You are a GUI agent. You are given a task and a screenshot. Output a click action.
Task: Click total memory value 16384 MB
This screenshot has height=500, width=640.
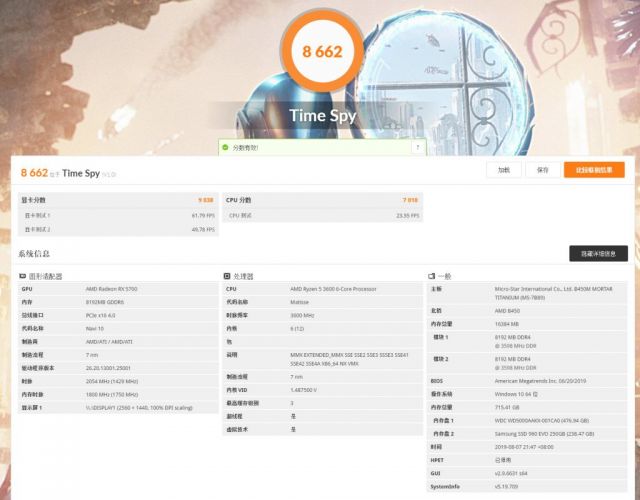[507, 324]
